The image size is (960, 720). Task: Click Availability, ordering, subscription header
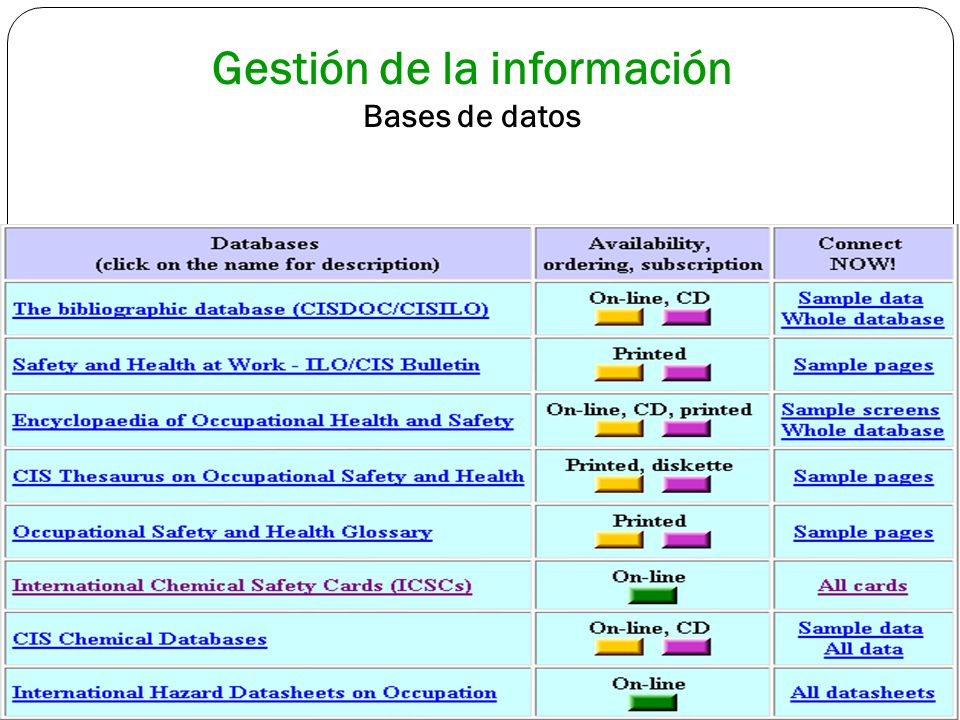[653, 254]
